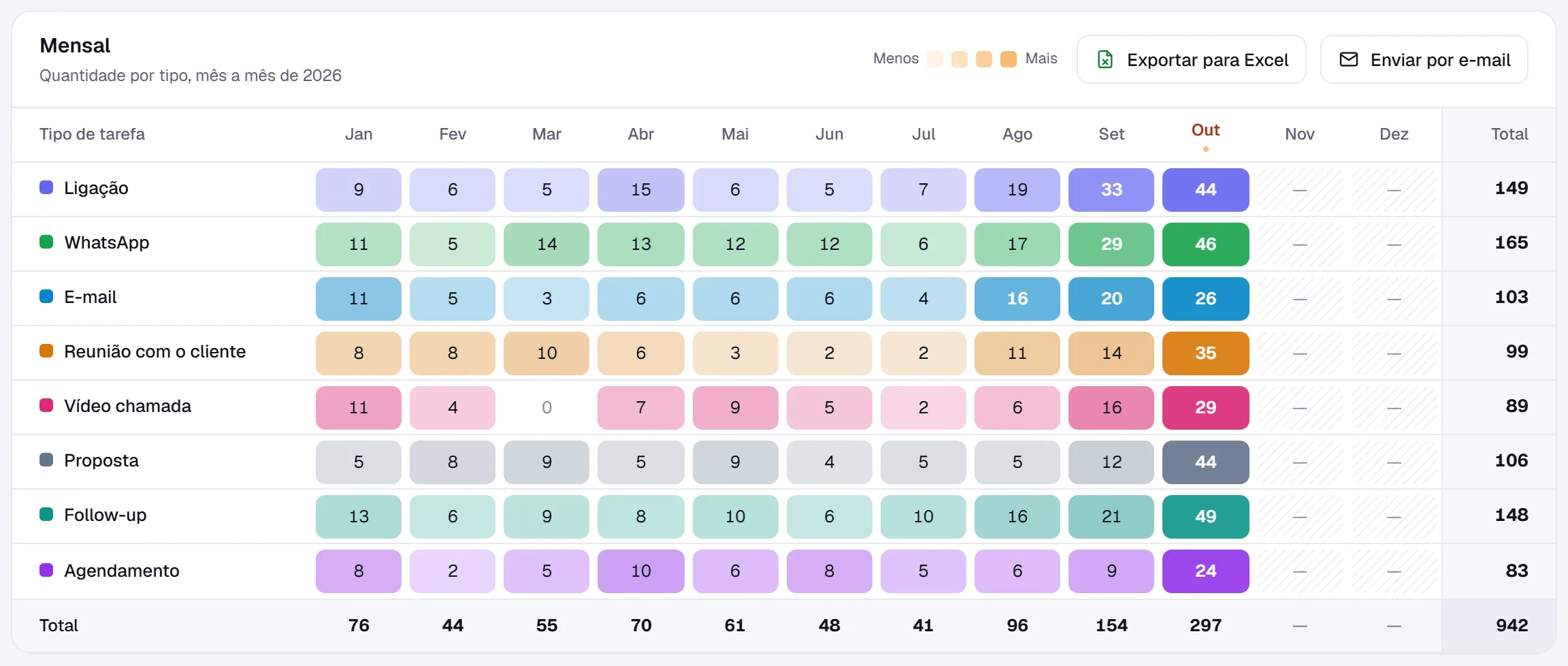Click Ligação October cell showing 44
Viewport: 1568px width, 666px height.
(x=1205, y=189)
